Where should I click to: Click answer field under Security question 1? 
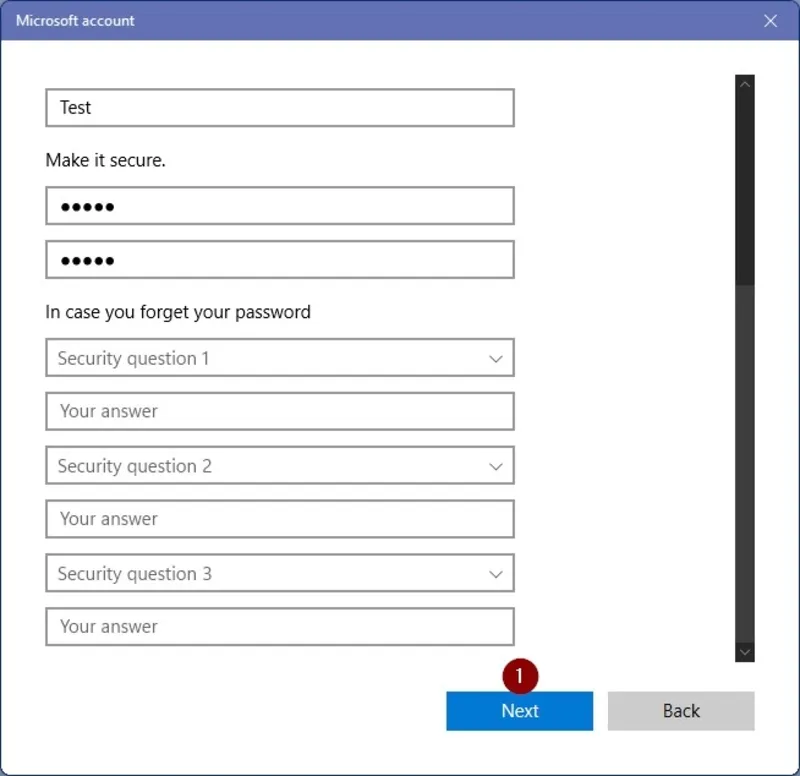(x=280, y=411)
